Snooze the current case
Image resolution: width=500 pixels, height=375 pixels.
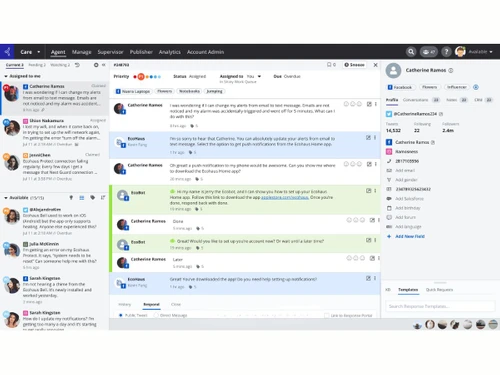pyautogui.click(x=354, y=65)
